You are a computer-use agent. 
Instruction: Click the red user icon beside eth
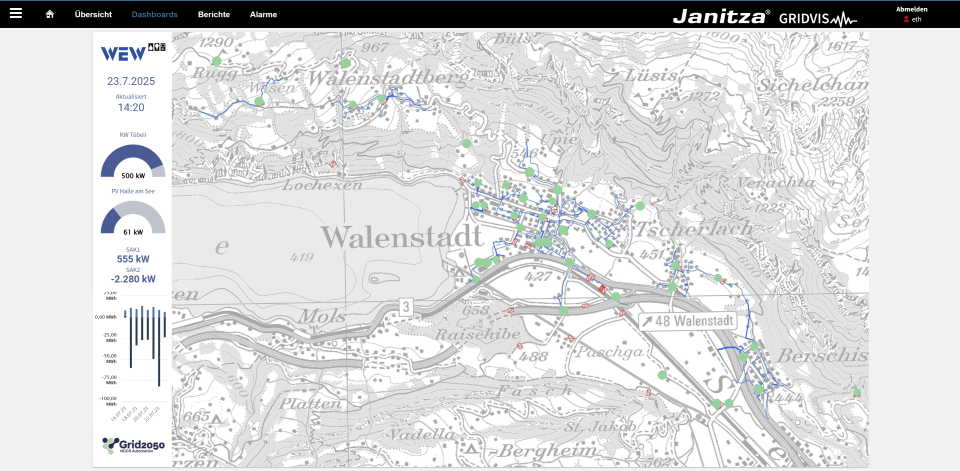tap(906, 20)
